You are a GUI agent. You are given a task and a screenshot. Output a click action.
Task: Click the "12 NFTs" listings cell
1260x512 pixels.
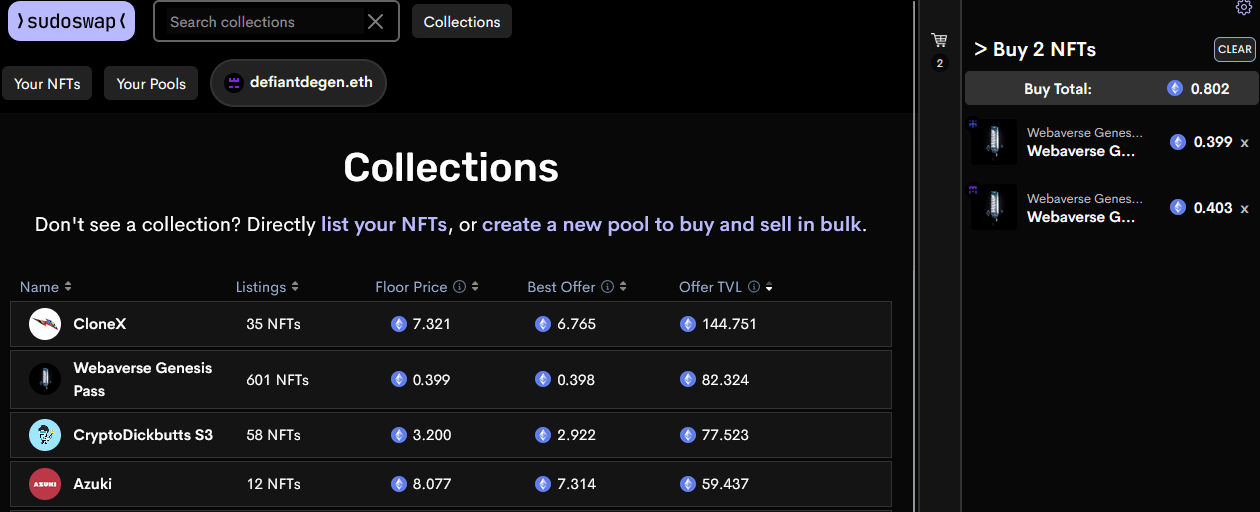coord(274,484)
